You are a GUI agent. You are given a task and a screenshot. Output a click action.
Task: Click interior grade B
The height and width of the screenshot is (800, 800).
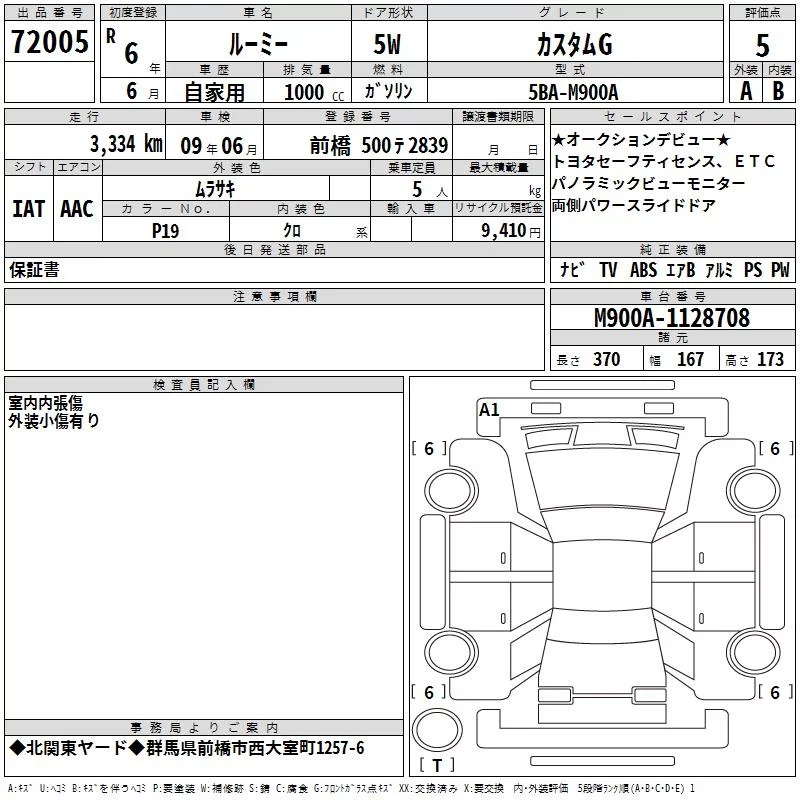point(778,91)
